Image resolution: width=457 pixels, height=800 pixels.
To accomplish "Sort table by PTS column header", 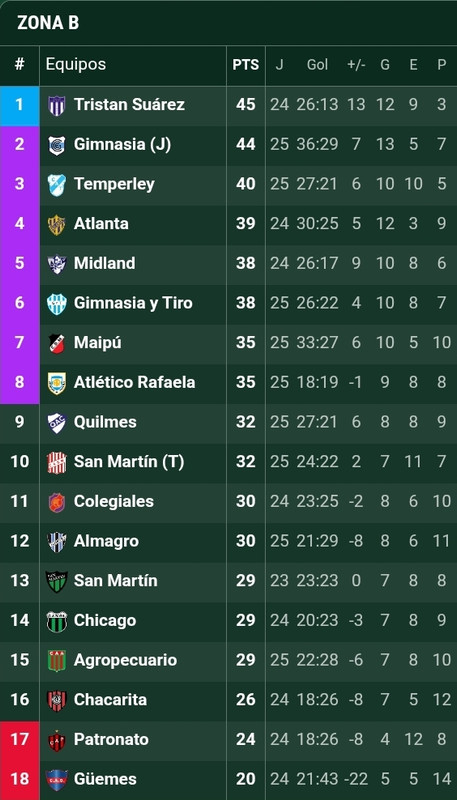I will (x=246, y=65).
